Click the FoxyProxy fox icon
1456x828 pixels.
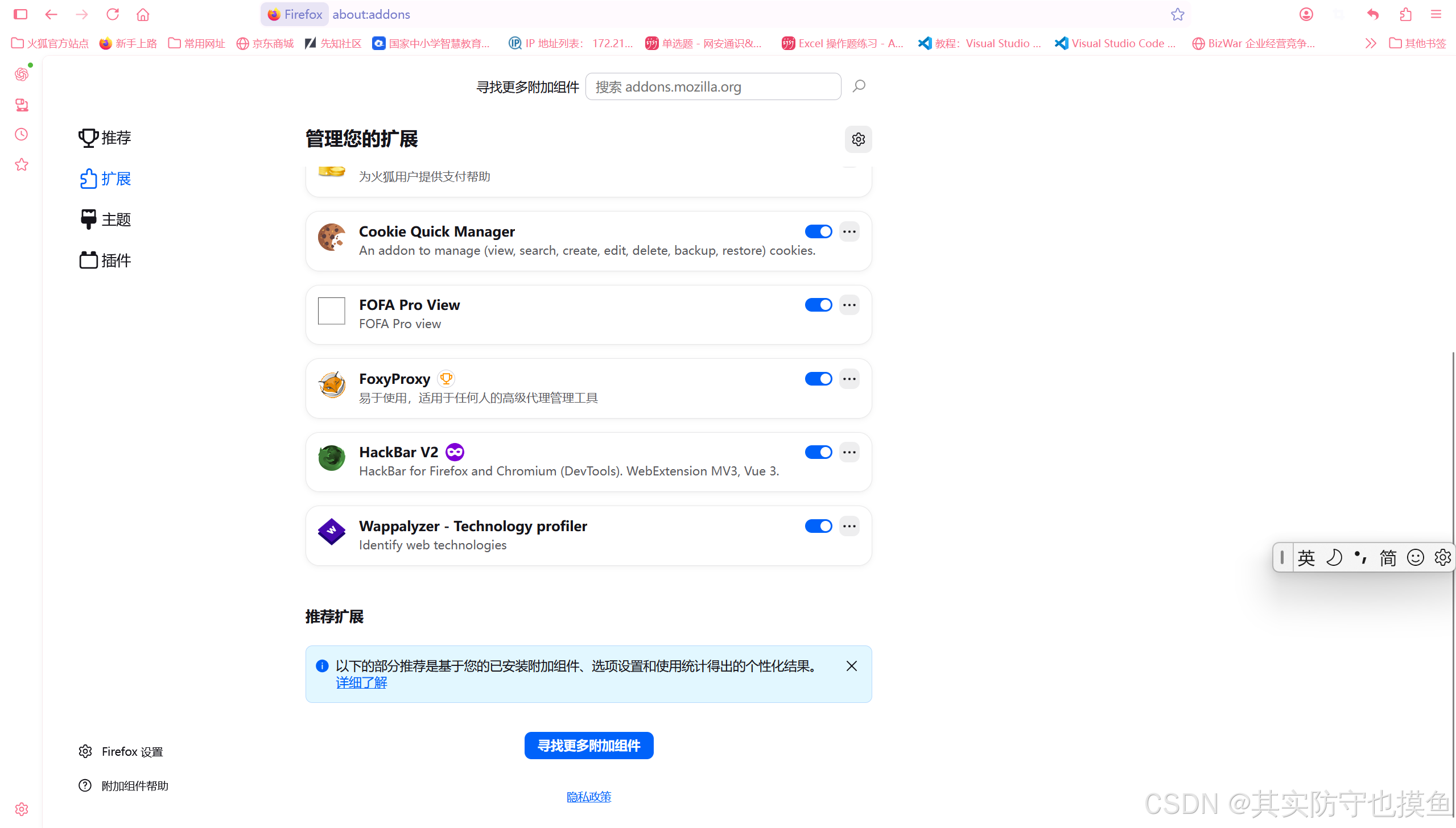[x=332, y=385]
